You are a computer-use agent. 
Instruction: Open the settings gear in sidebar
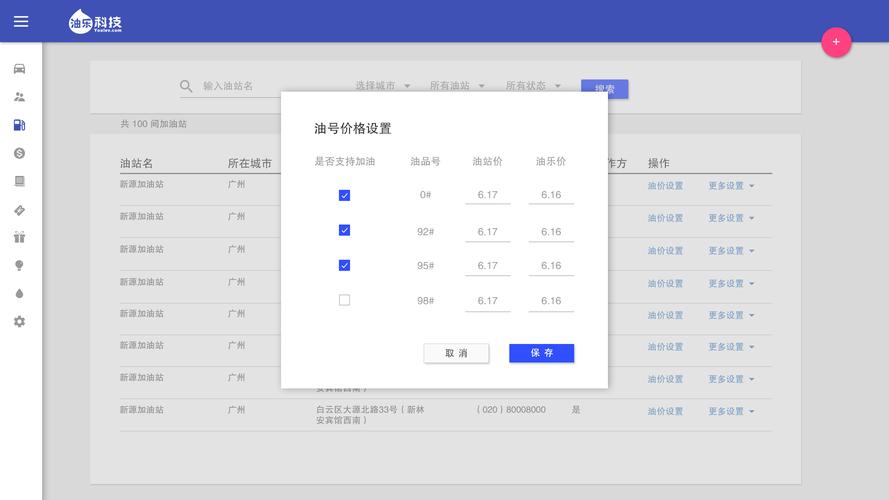20,321
